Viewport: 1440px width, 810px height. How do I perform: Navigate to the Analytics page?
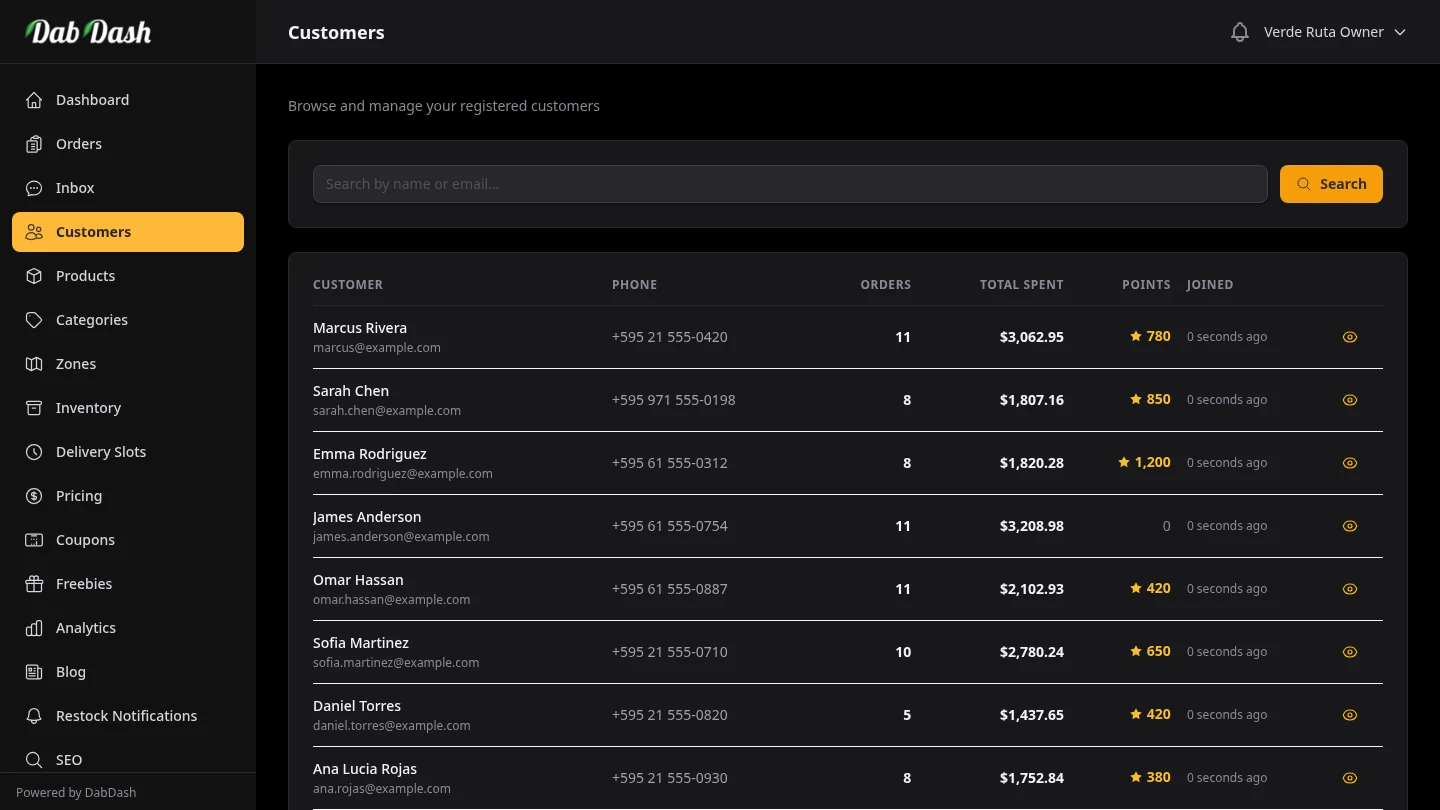85,627
